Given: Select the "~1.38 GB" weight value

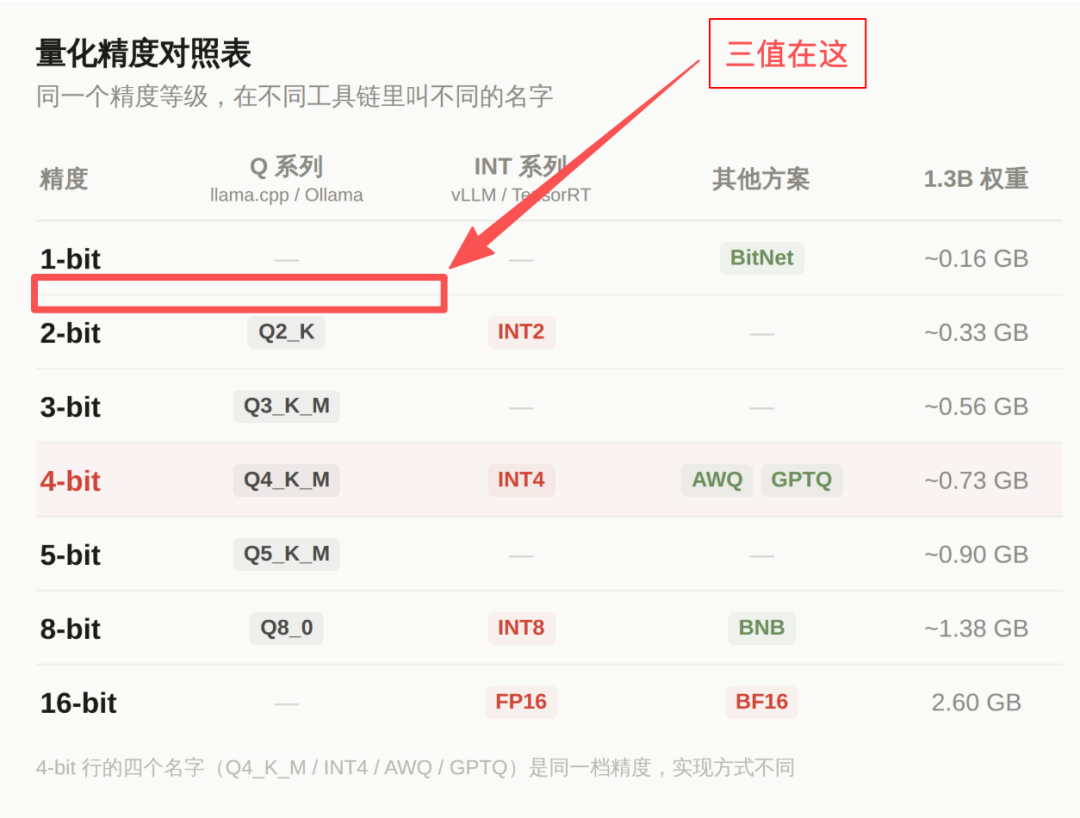Looking at the screenshot, I should [x=976, y=629].
